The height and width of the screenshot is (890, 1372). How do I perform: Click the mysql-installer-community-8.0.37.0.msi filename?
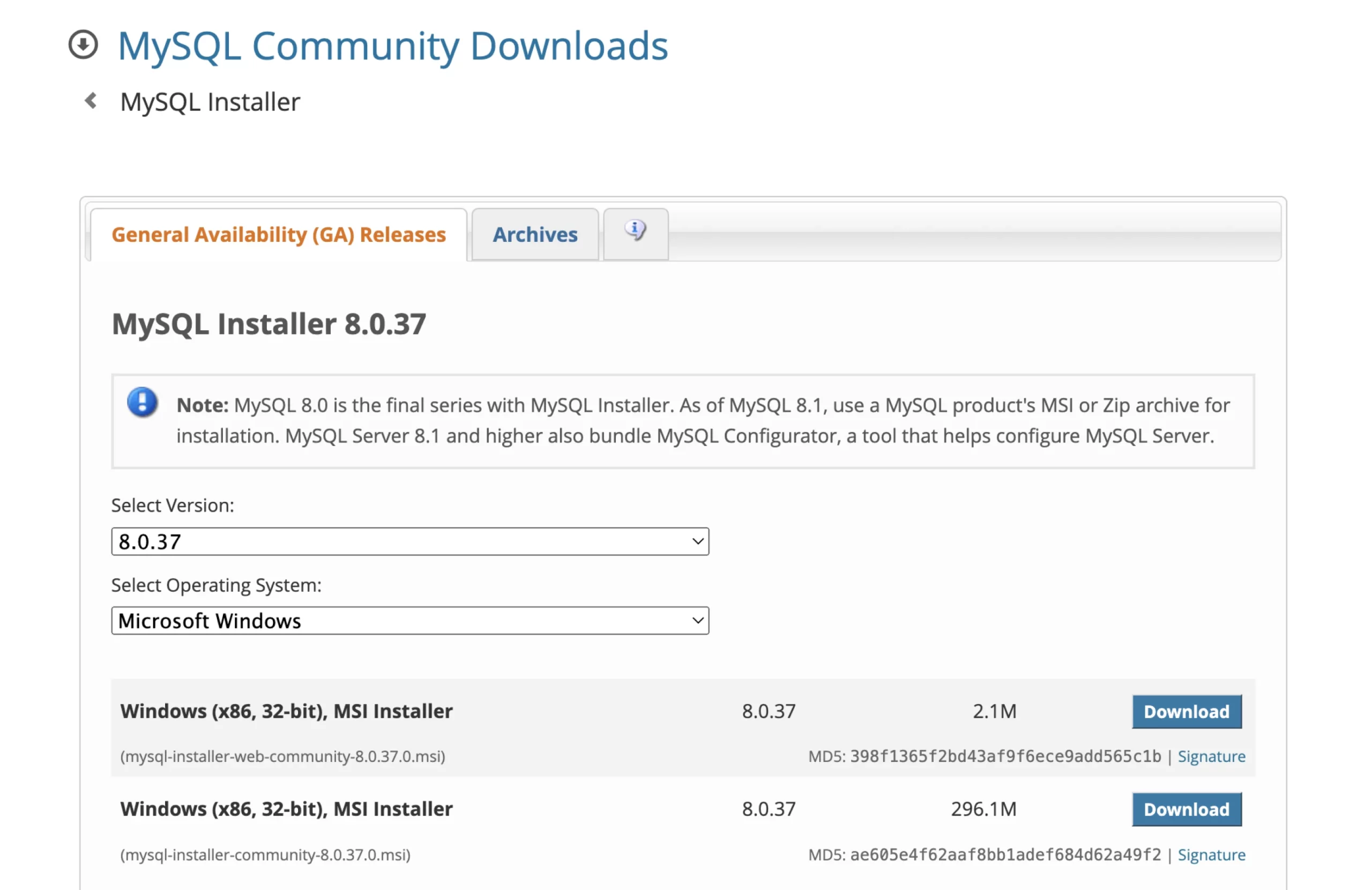pos(265,854)
